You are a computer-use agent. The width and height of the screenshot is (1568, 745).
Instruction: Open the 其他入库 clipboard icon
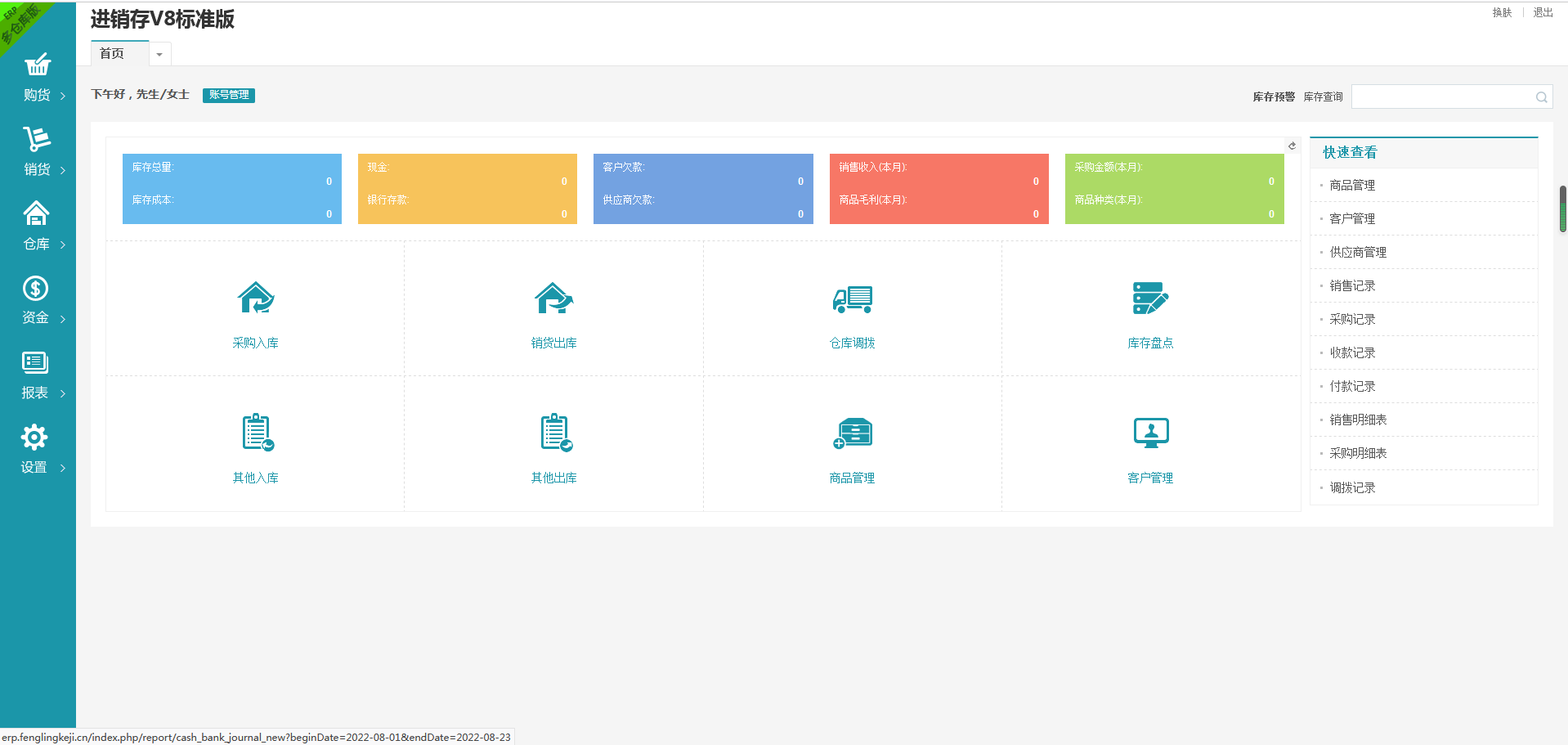tap(258, 432)
